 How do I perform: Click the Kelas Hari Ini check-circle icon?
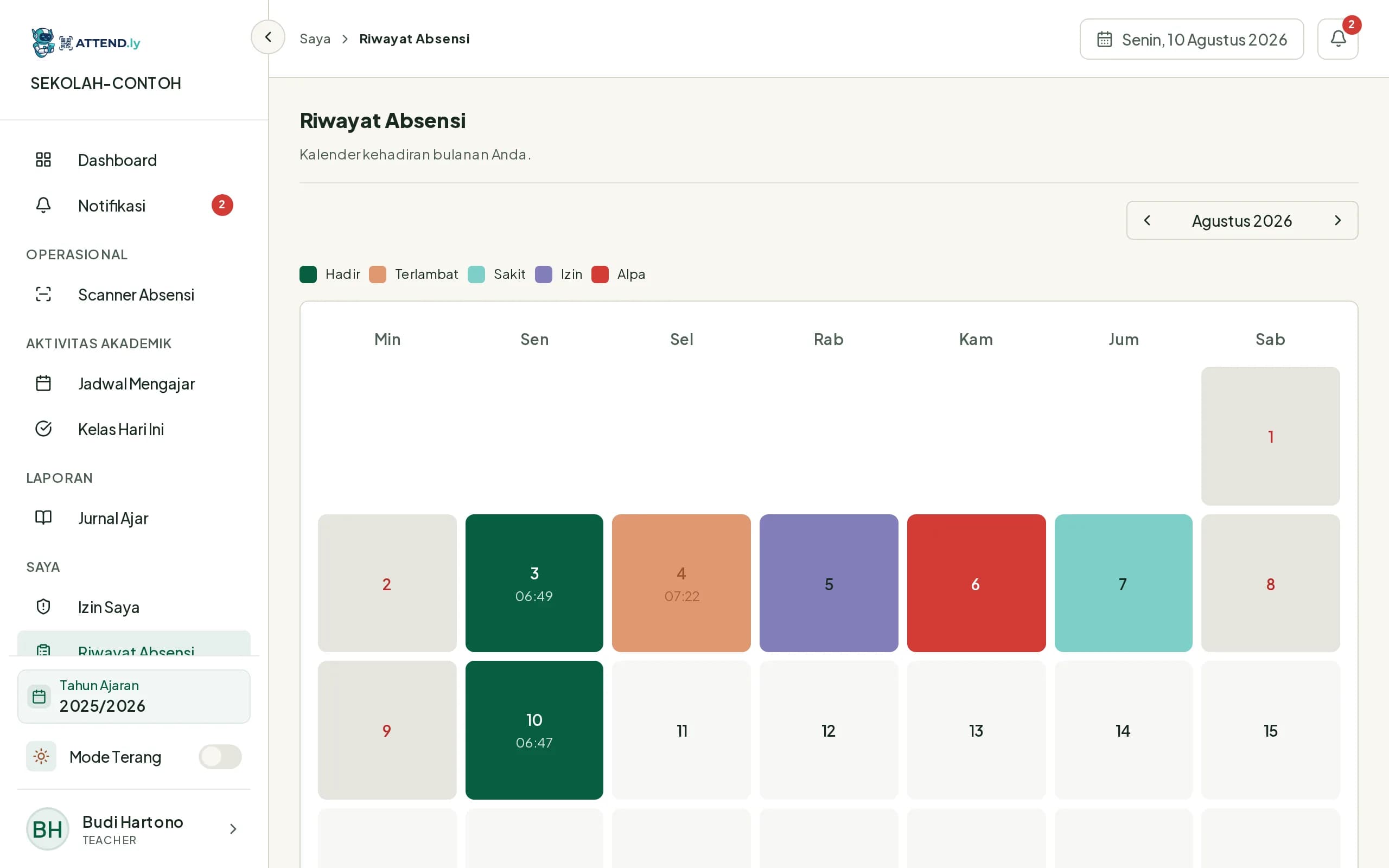tap(43, 429)
